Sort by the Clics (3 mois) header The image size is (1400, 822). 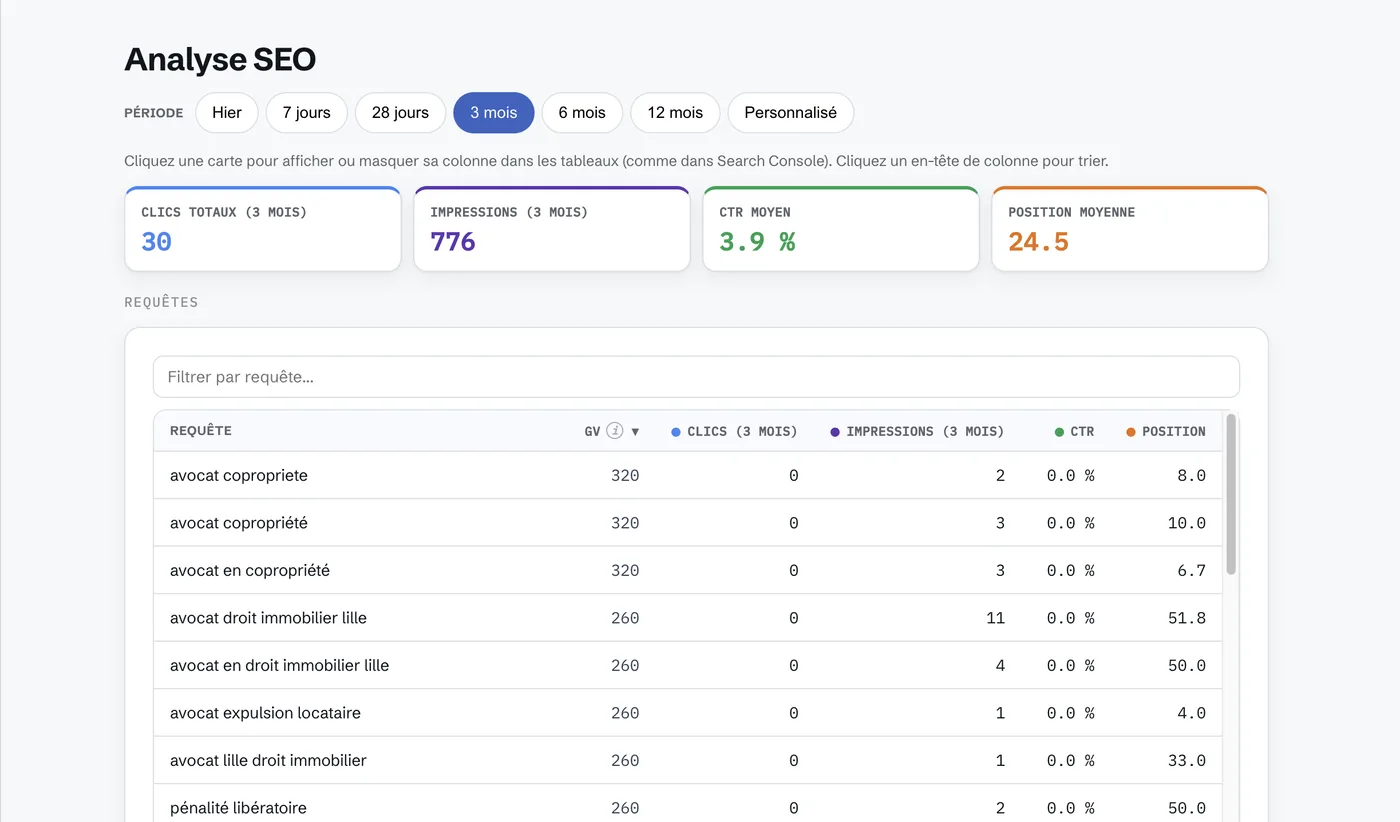[x=743, y=432]
